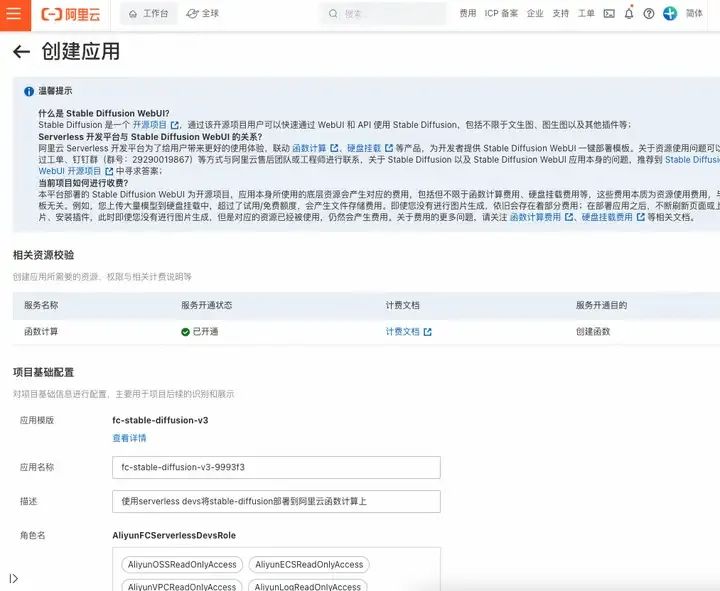Open the 费用 menu
720x591 pixels.
pyautogui.click(x=467, y=13)
